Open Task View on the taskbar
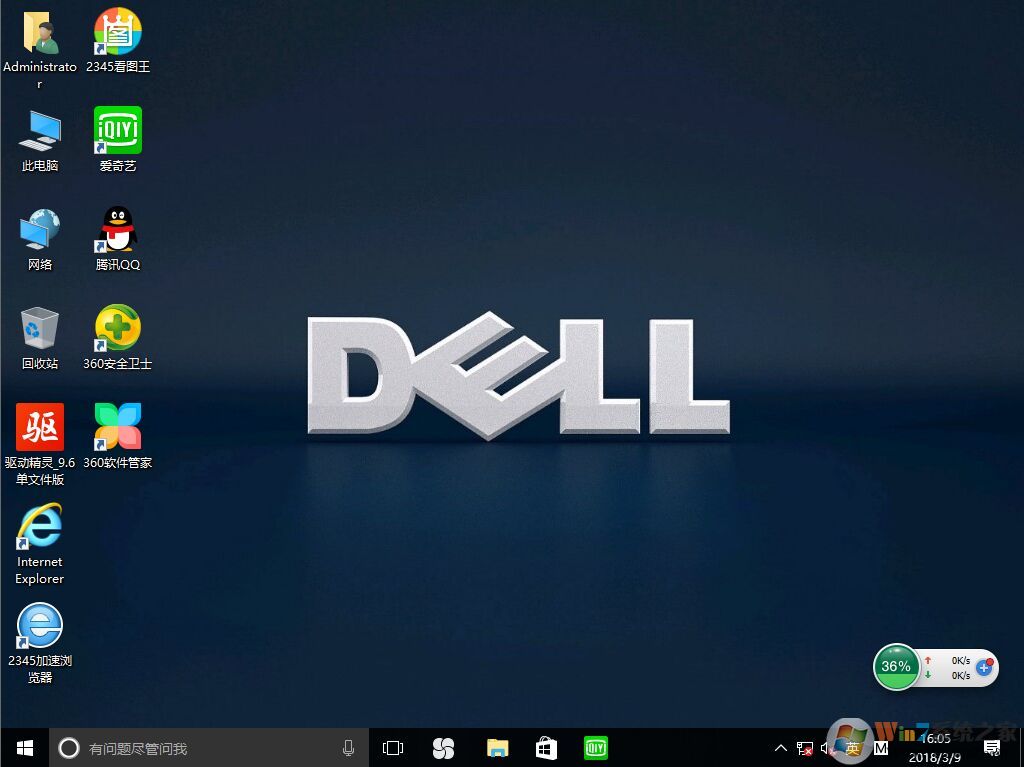The width and height of the screenshot is (1024, 767). point(393,748)
